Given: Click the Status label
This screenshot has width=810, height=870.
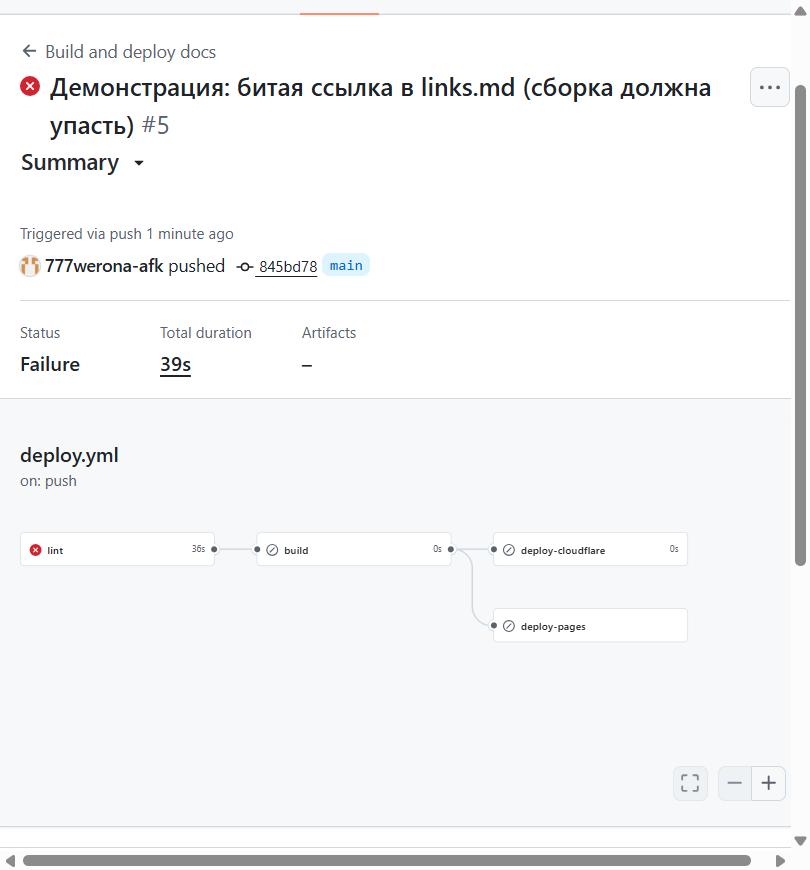Looking at the screenshot, I should click(x=40, y=333).
